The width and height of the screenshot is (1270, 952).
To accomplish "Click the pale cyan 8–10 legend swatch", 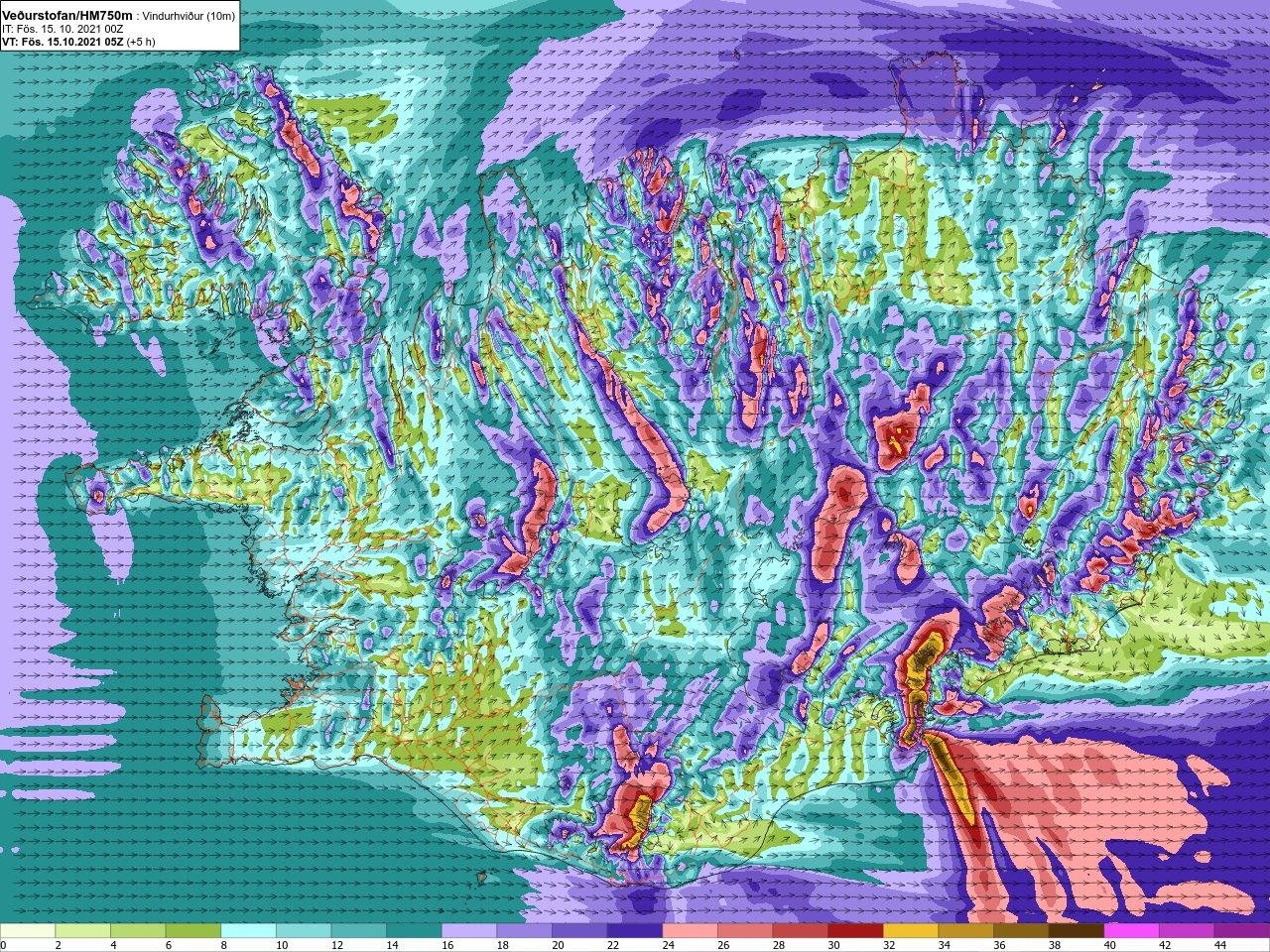I will (x=248, y=931).
